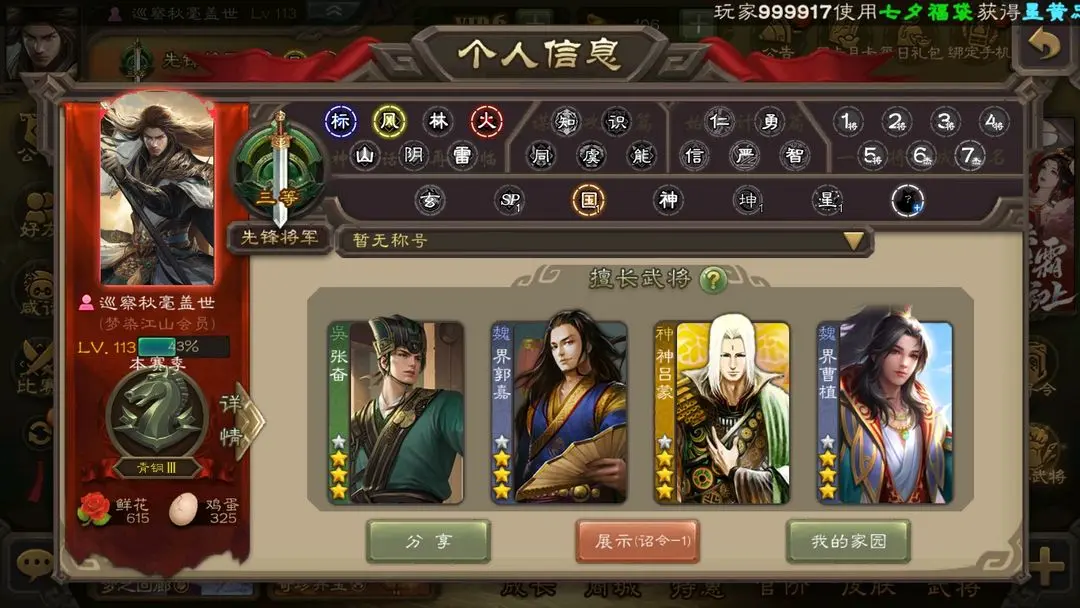Click the 鸡蛋 egg icon
This screenshot has width=1080, height=608.
183,510
